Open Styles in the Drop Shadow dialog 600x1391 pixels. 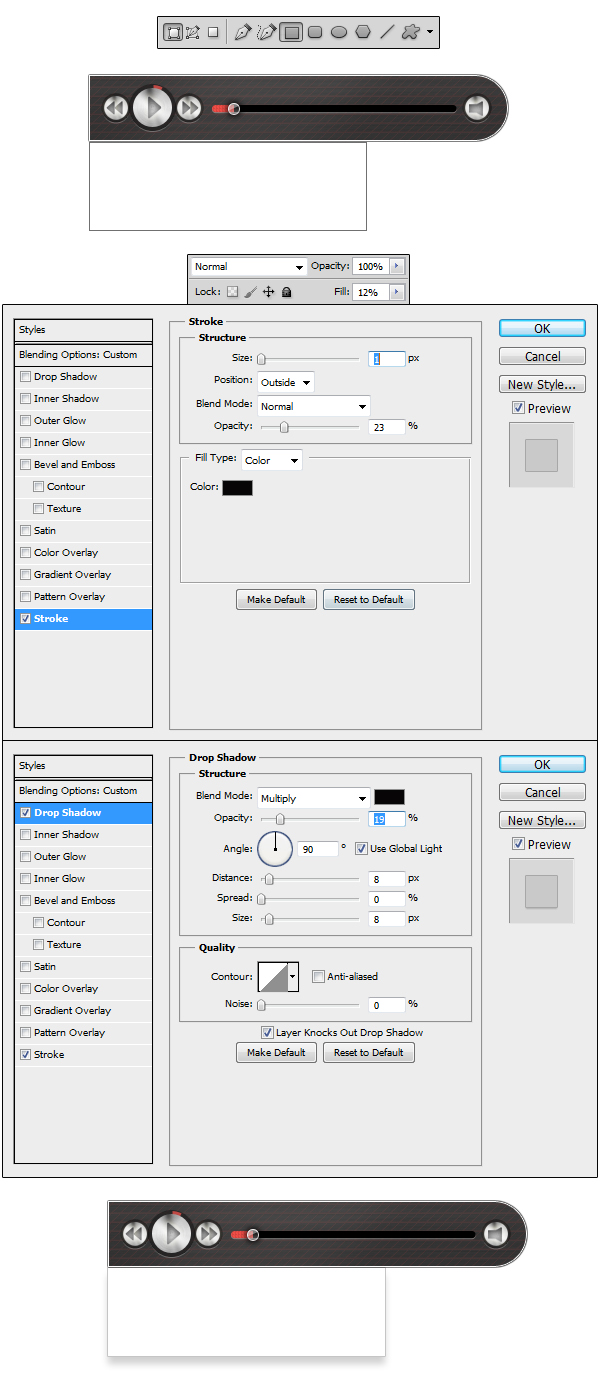coord(84,766)
